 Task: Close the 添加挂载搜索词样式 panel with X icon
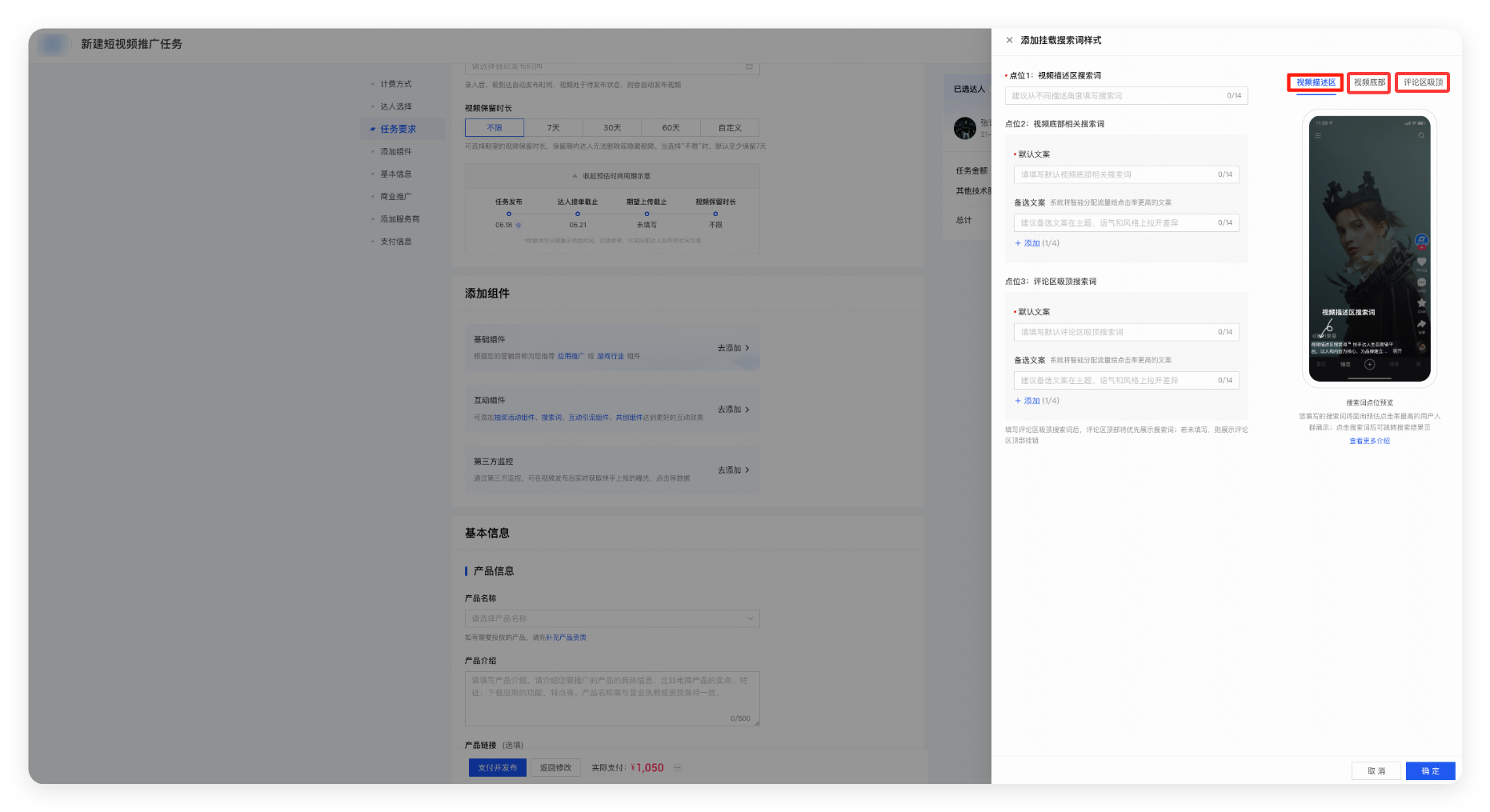tap(1009, 40)
